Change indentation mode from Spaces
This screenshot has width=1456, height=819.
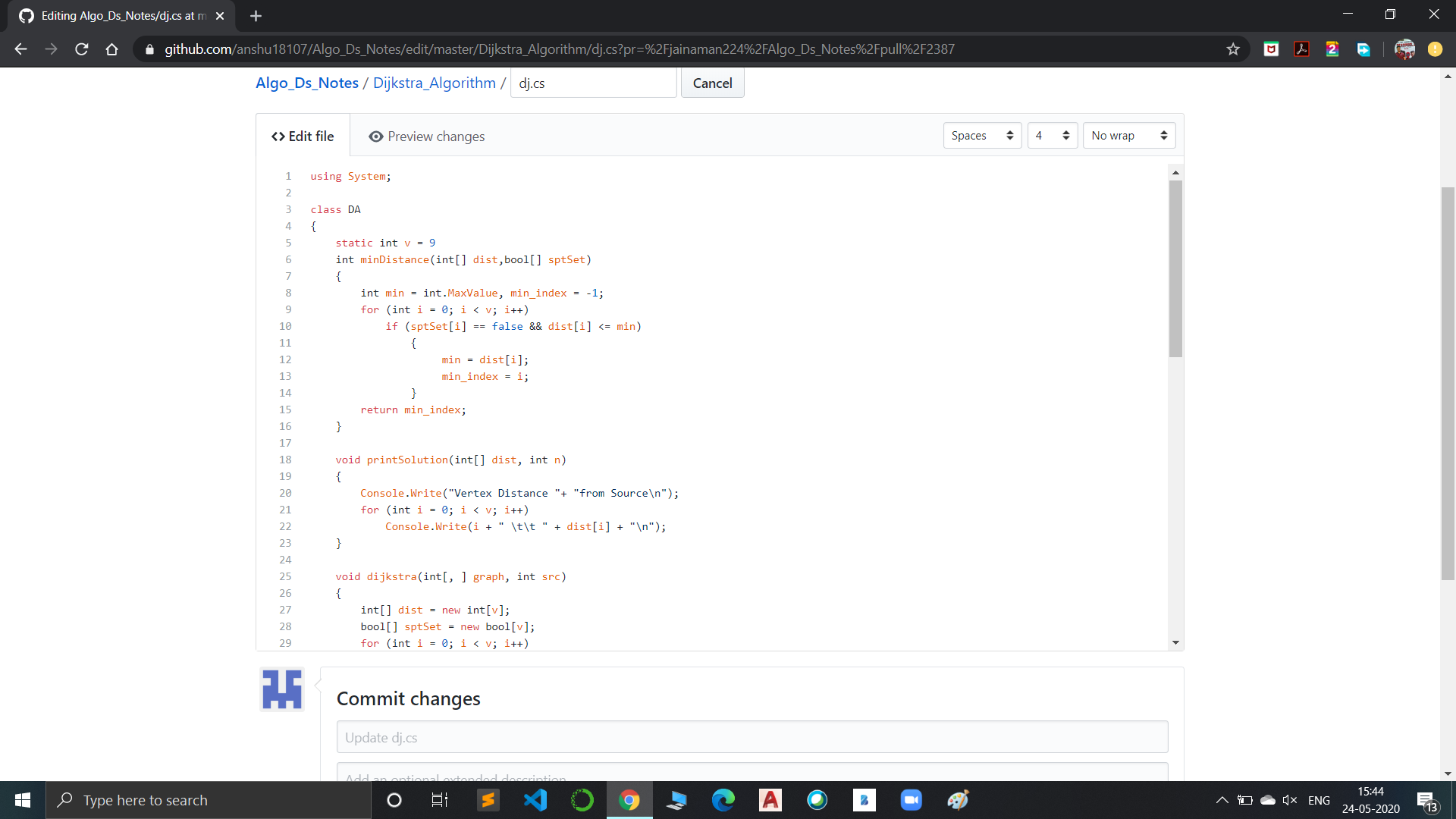pyautogui.click(x=981, y=135)
